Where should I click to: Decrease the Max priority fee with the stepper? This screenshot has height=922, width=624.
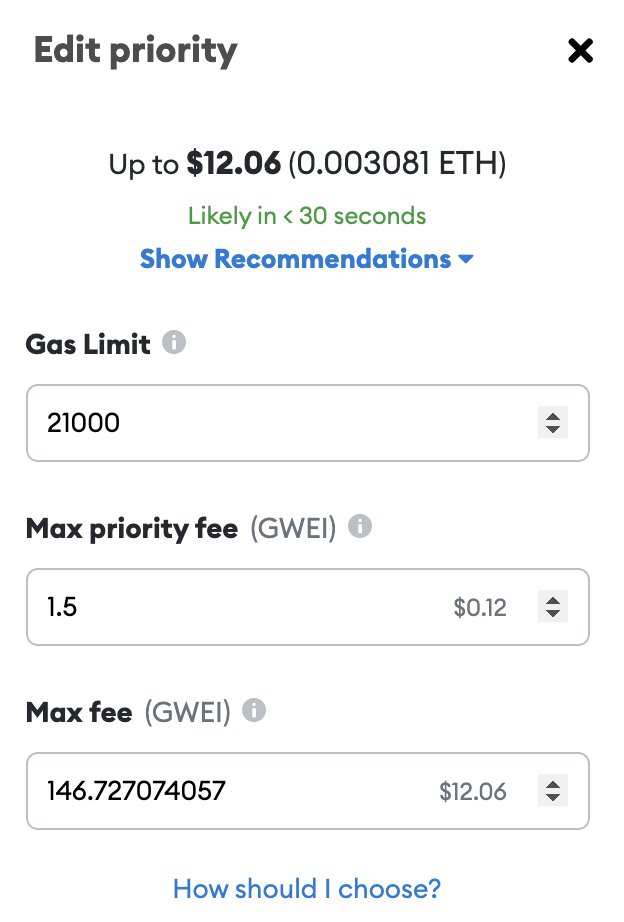click(x=552, y=613)
